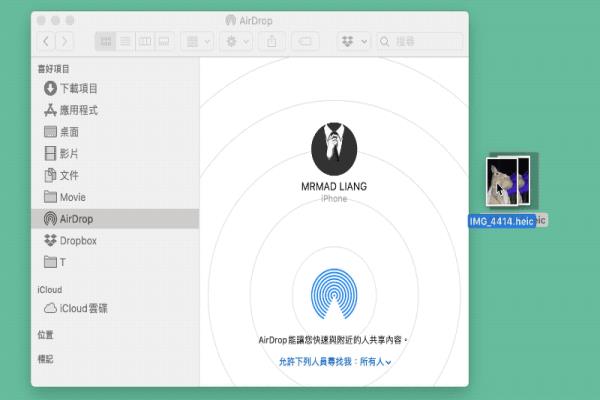600x400 pixels.
Task: Switch to icon view in toolbar
Action: tap(105, 41)
